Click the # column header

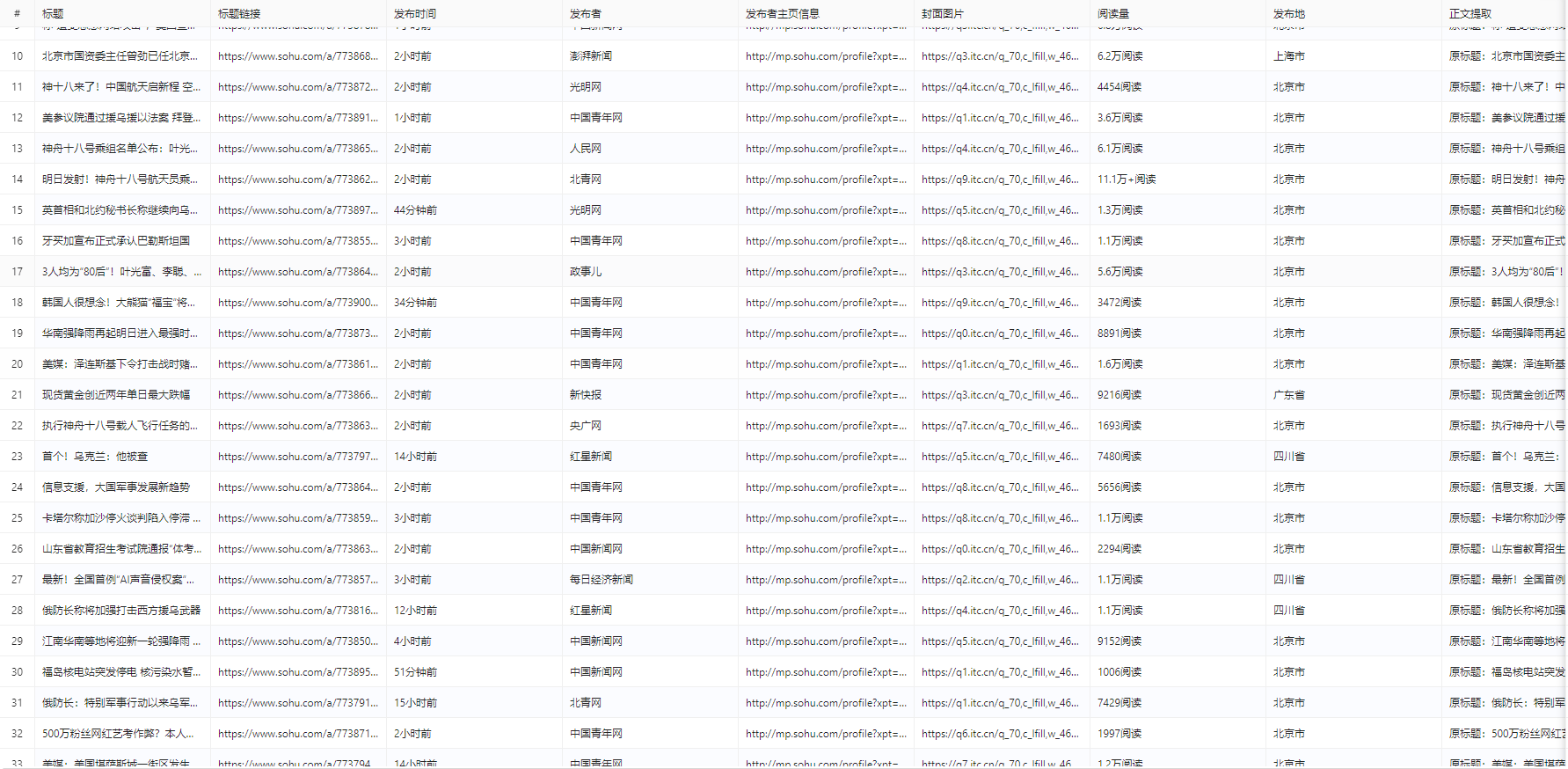(17, 13)
